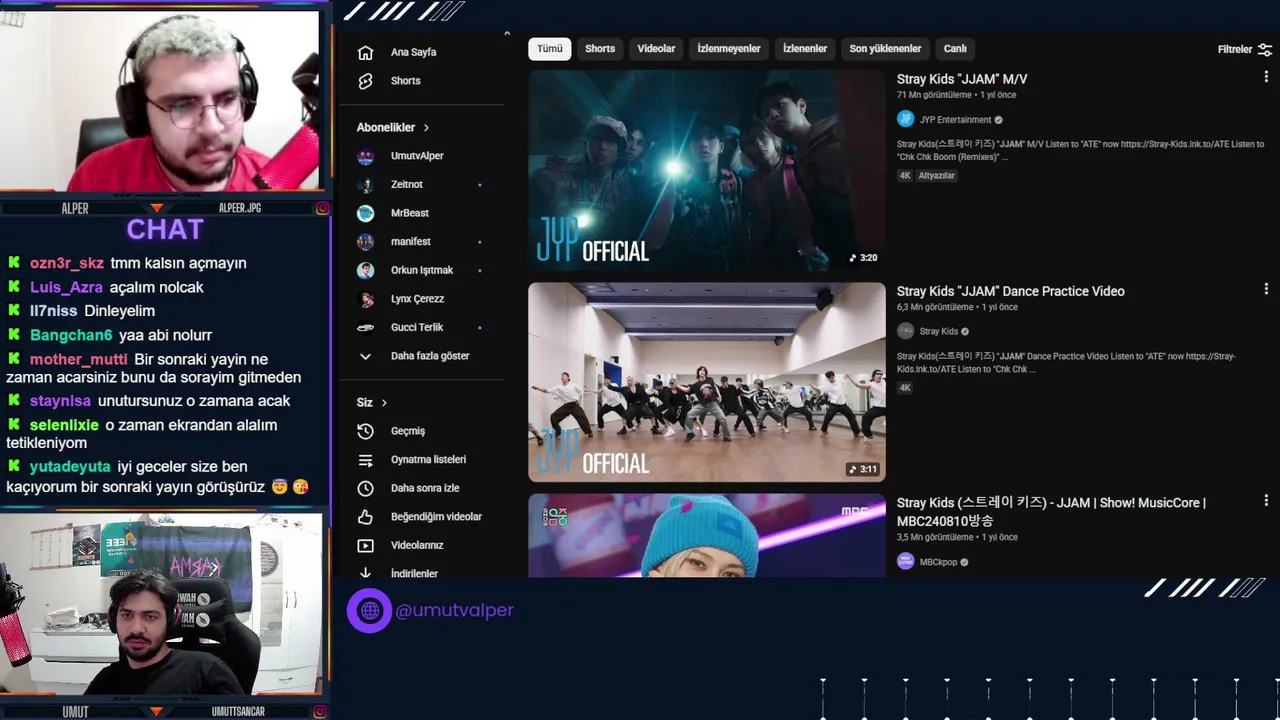Click the 4K badge on Dance Practice result
1280x720 pixels.
(x=905, y=388)
